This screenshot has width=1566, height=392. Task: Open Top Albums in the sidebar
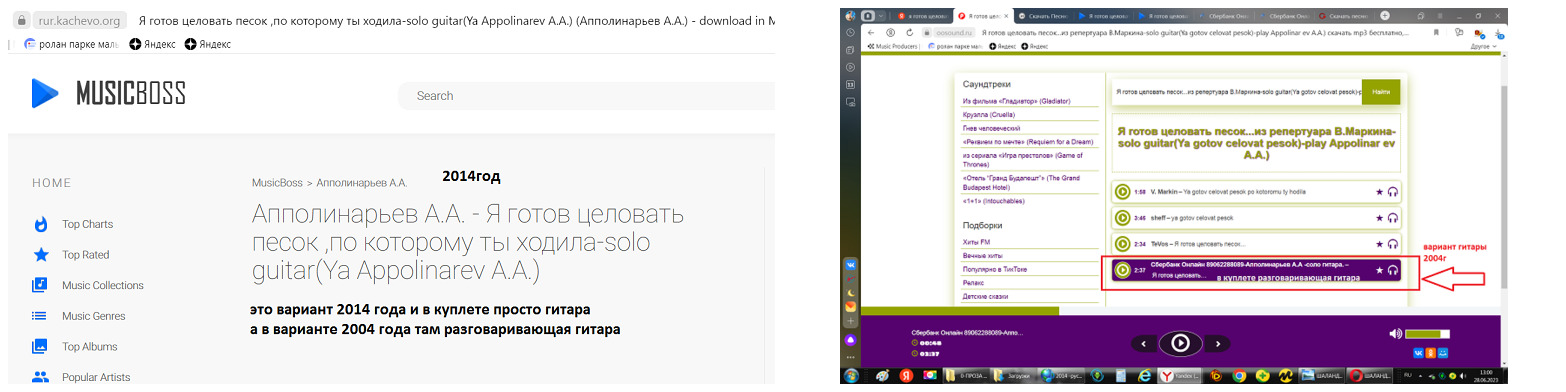coord(89,347)
